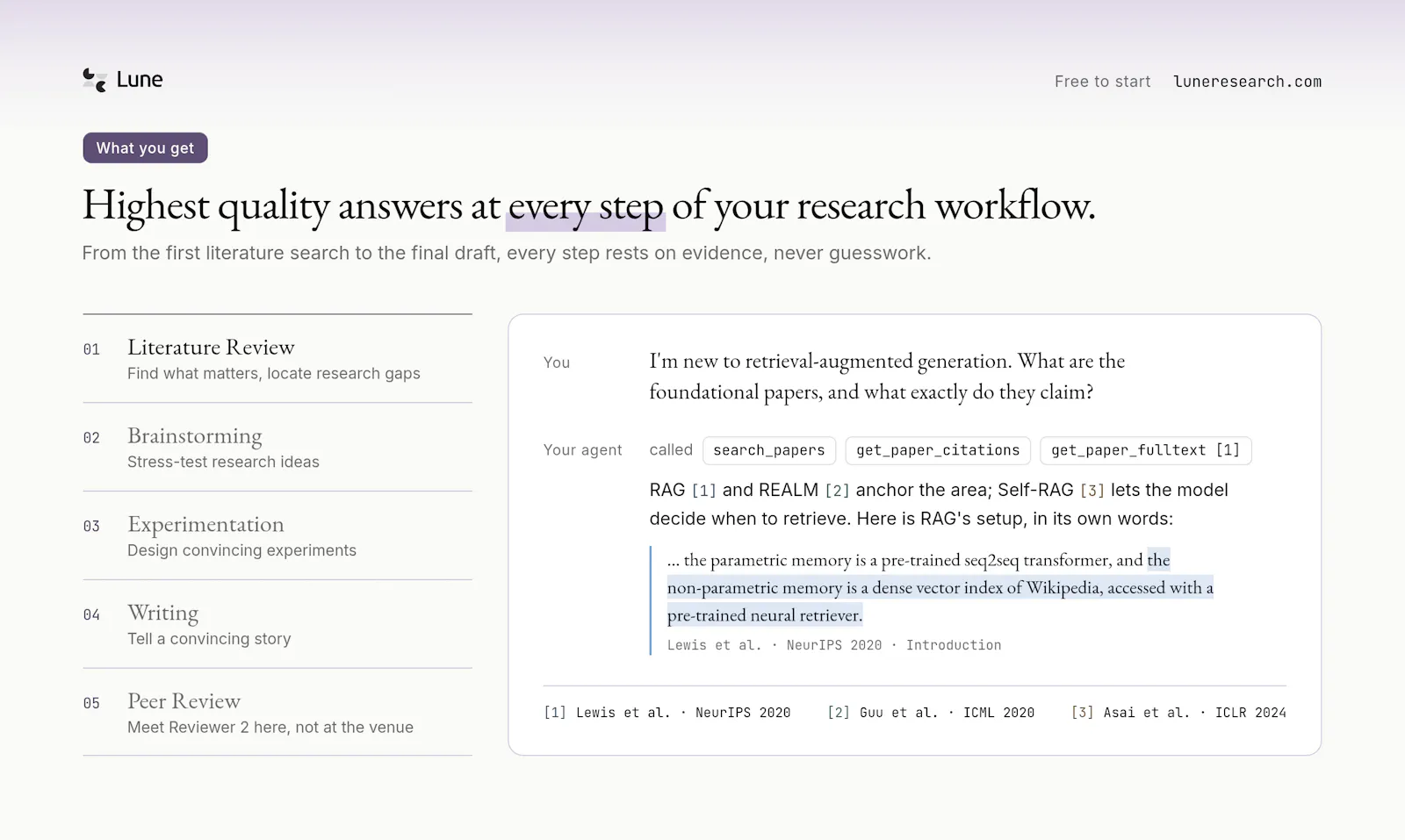
Task: Click inline citation [2] after REALM
Action: coord(837,491)
